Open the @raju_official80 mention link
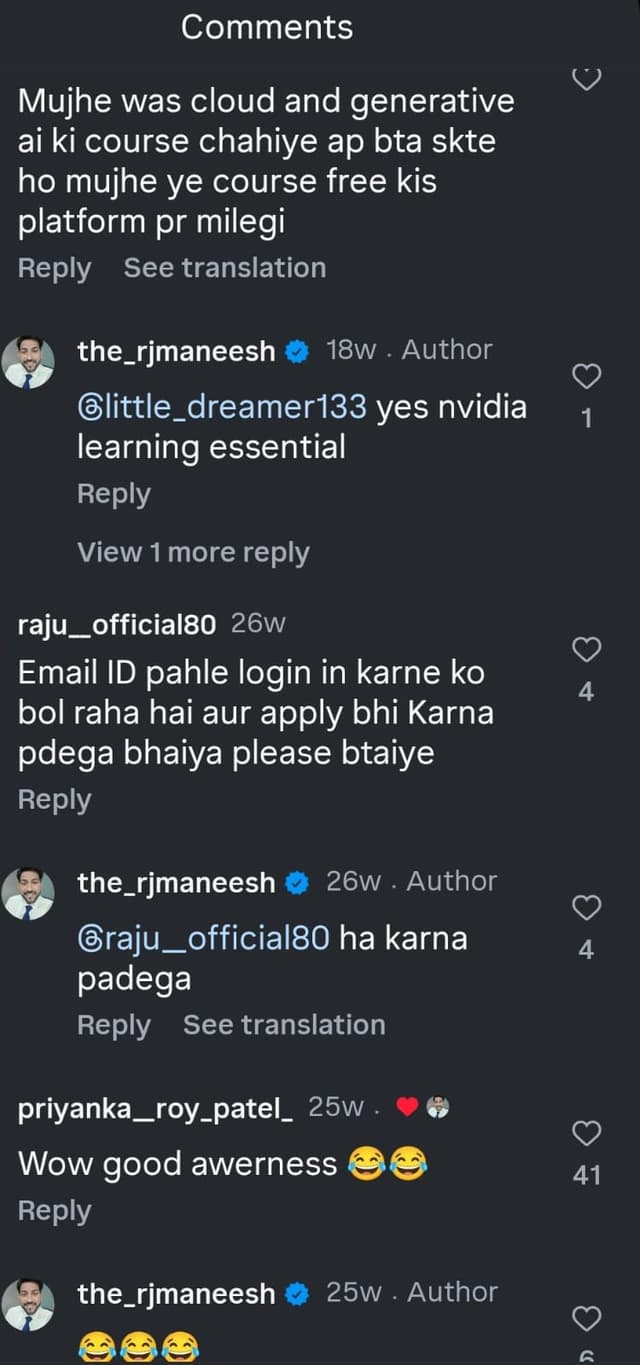The height and width of the screenshot is (1365, 640). click(203, 939)
